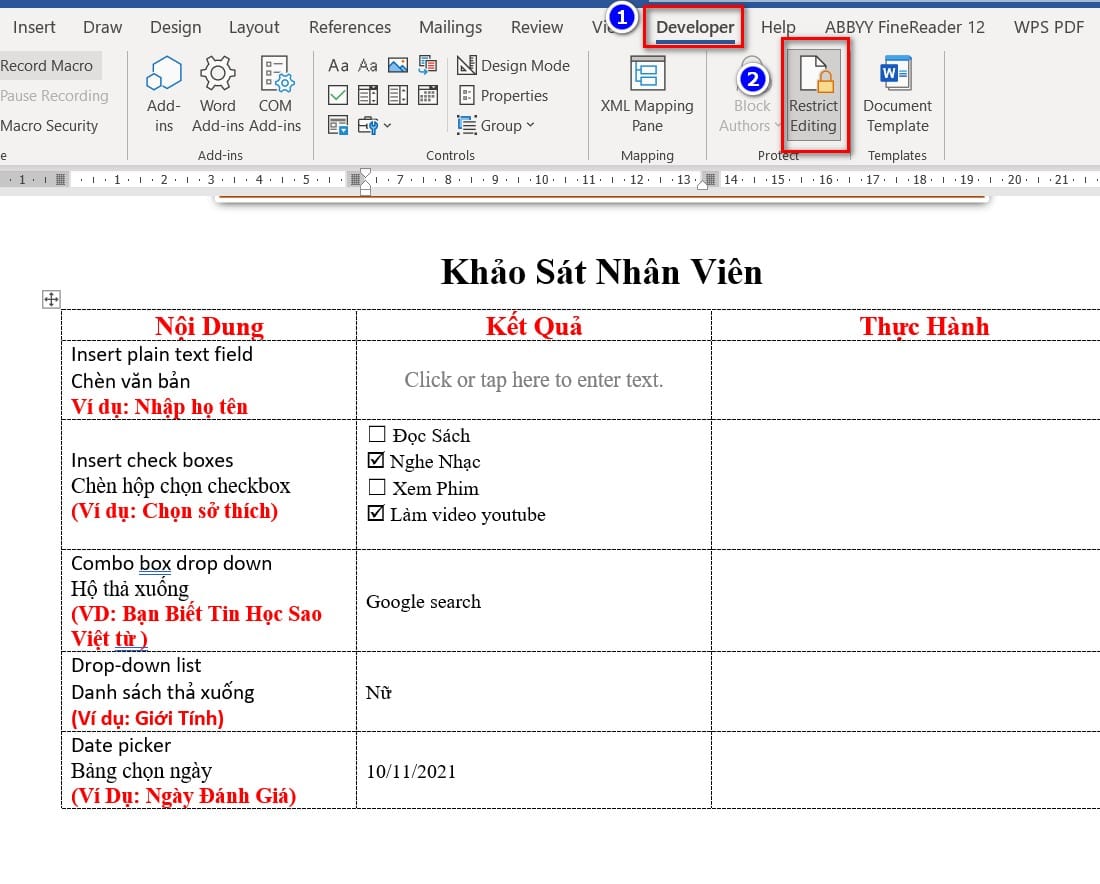
Task: Open the Nữ gender drop-down list
Action: (379, 692)
